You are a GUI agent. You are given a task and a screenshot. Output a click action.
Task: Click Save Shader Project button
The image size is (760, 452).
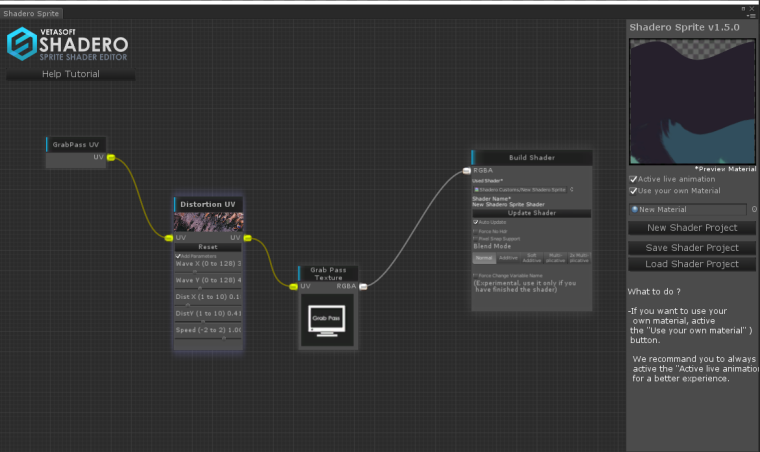tap(692, 248)
